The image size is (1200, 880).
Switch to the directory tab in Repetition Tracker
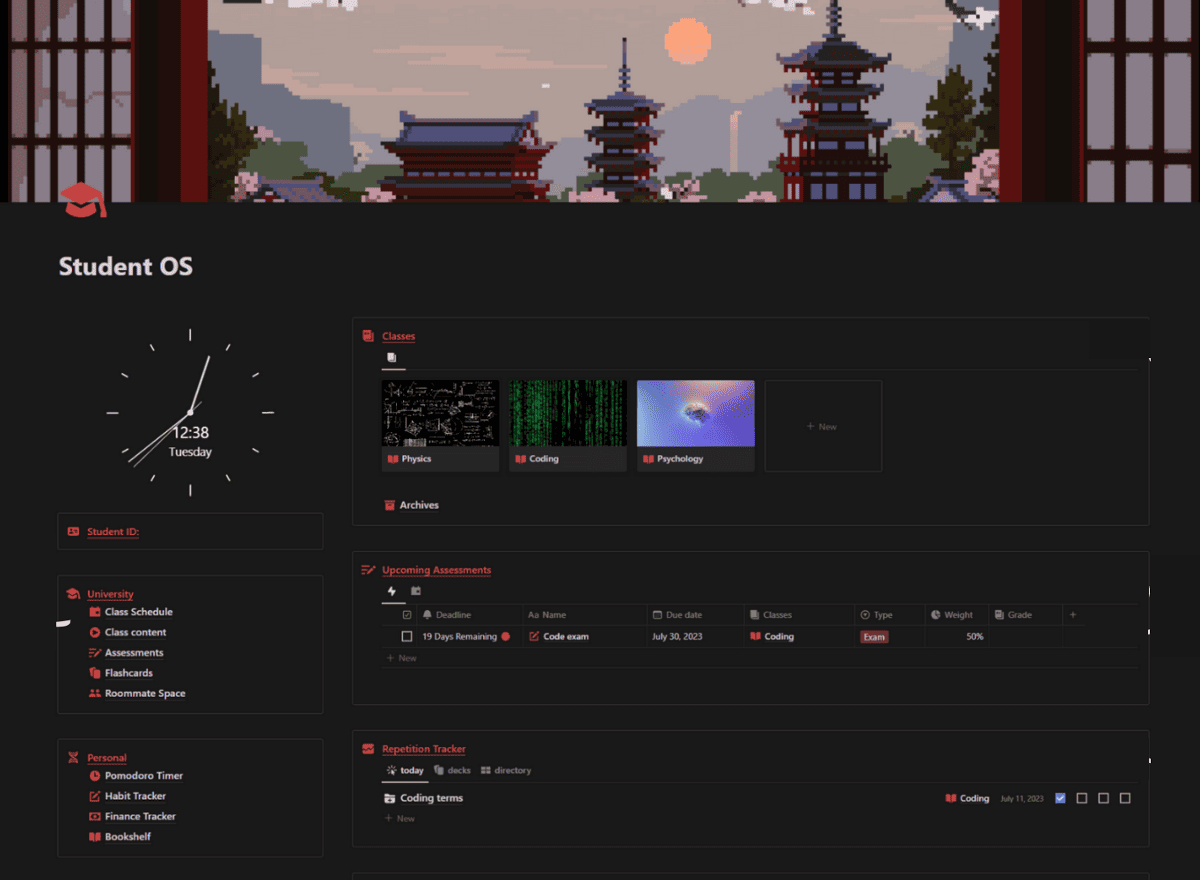506,771
